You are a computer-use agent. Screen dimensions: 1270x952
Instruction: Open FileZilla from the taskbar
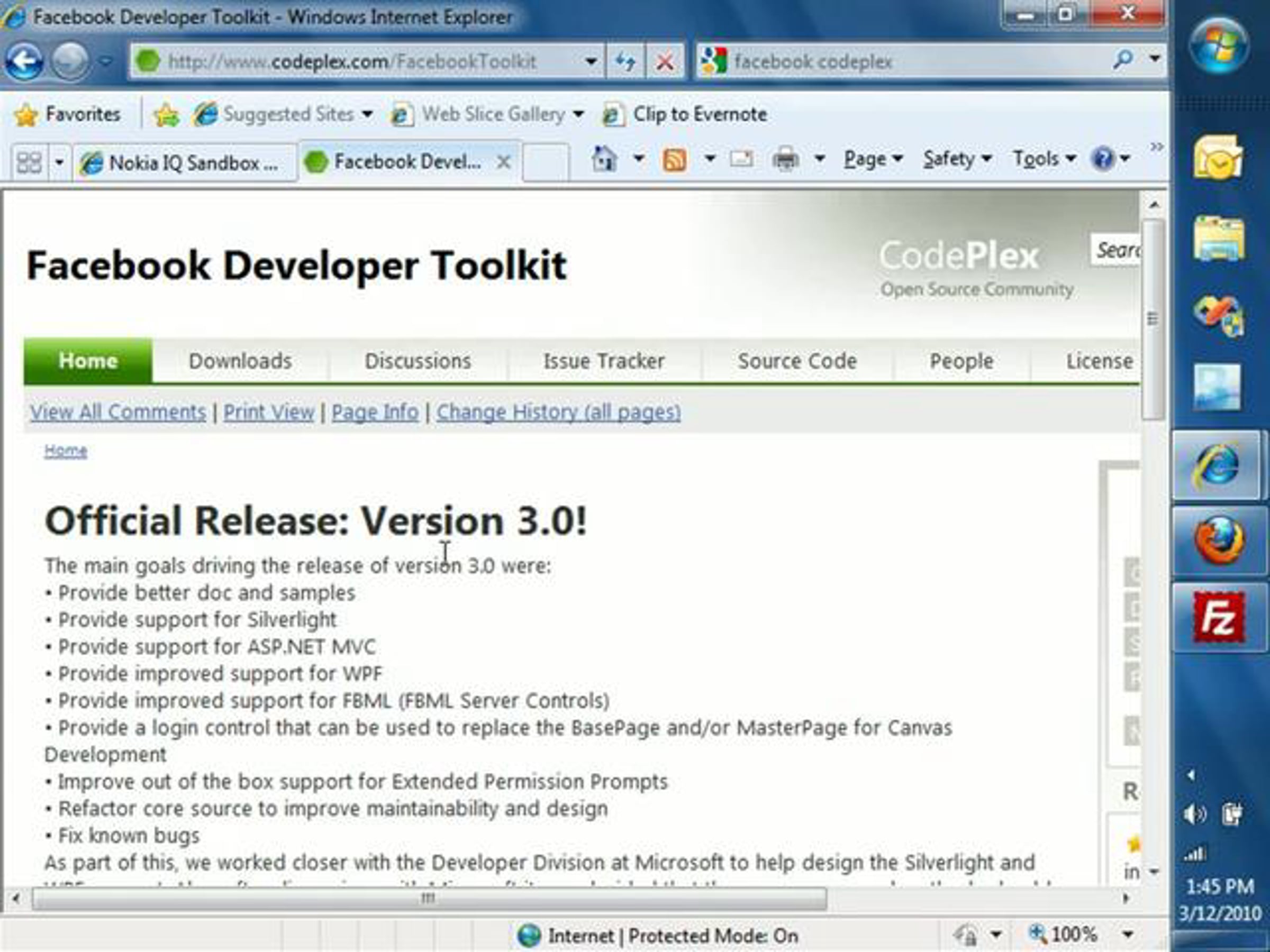1218,617
